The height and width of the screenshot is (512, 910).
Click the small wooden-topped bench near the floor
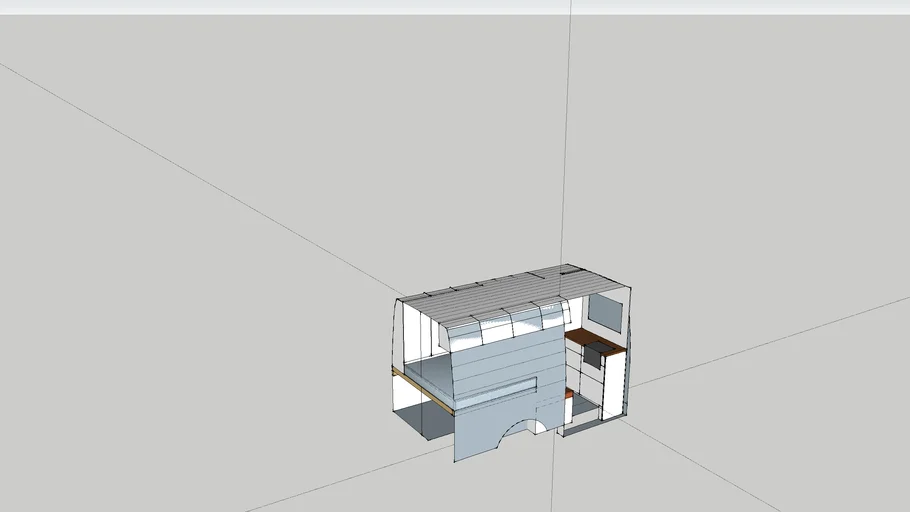569,403
